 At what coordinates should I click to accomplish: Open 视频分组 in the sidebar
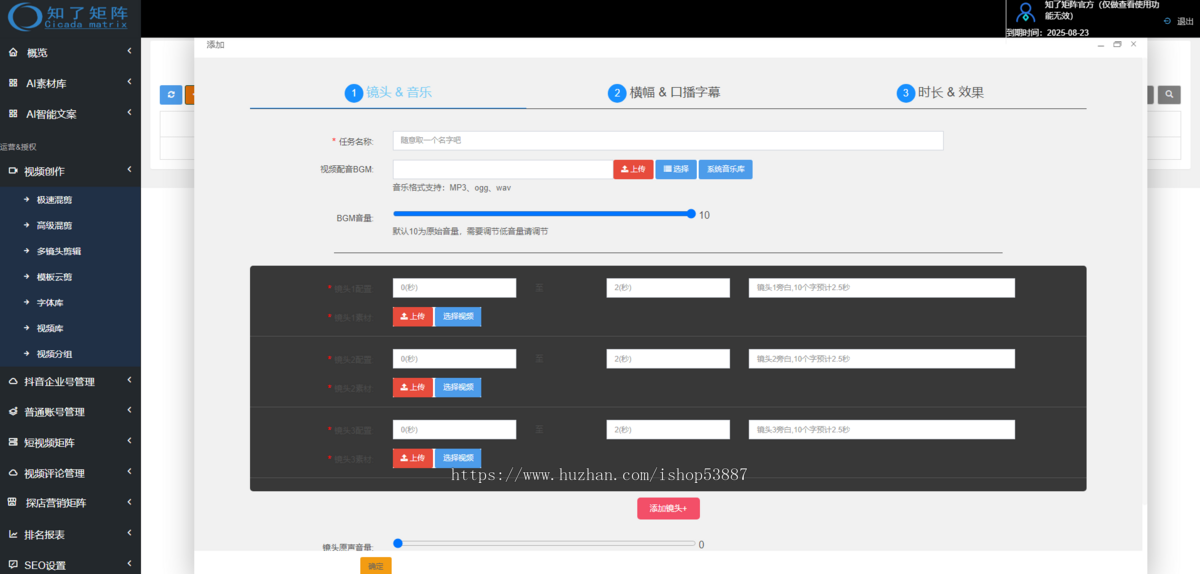pyautogui.click(x=54, y=354)
